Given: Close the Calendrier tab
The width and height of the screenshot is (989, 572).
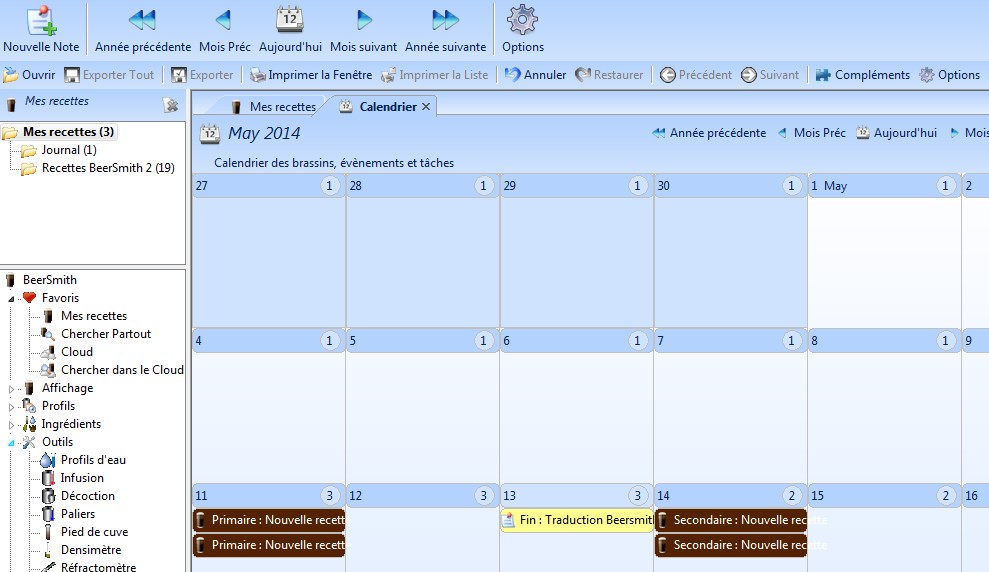Looking at the screenshot, I should click(426, 107).
